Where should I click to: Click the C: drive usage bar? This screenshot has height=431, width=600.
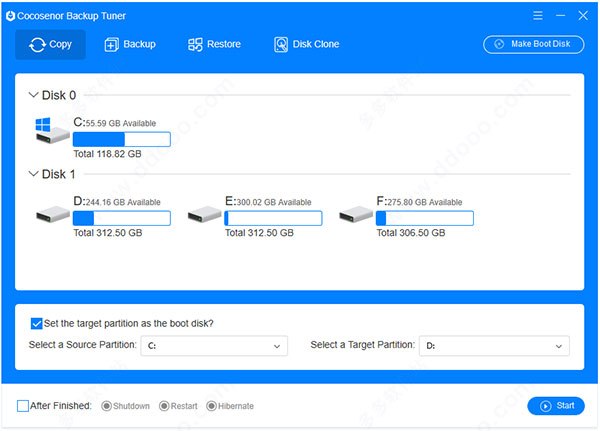click(x=122, y=139)
